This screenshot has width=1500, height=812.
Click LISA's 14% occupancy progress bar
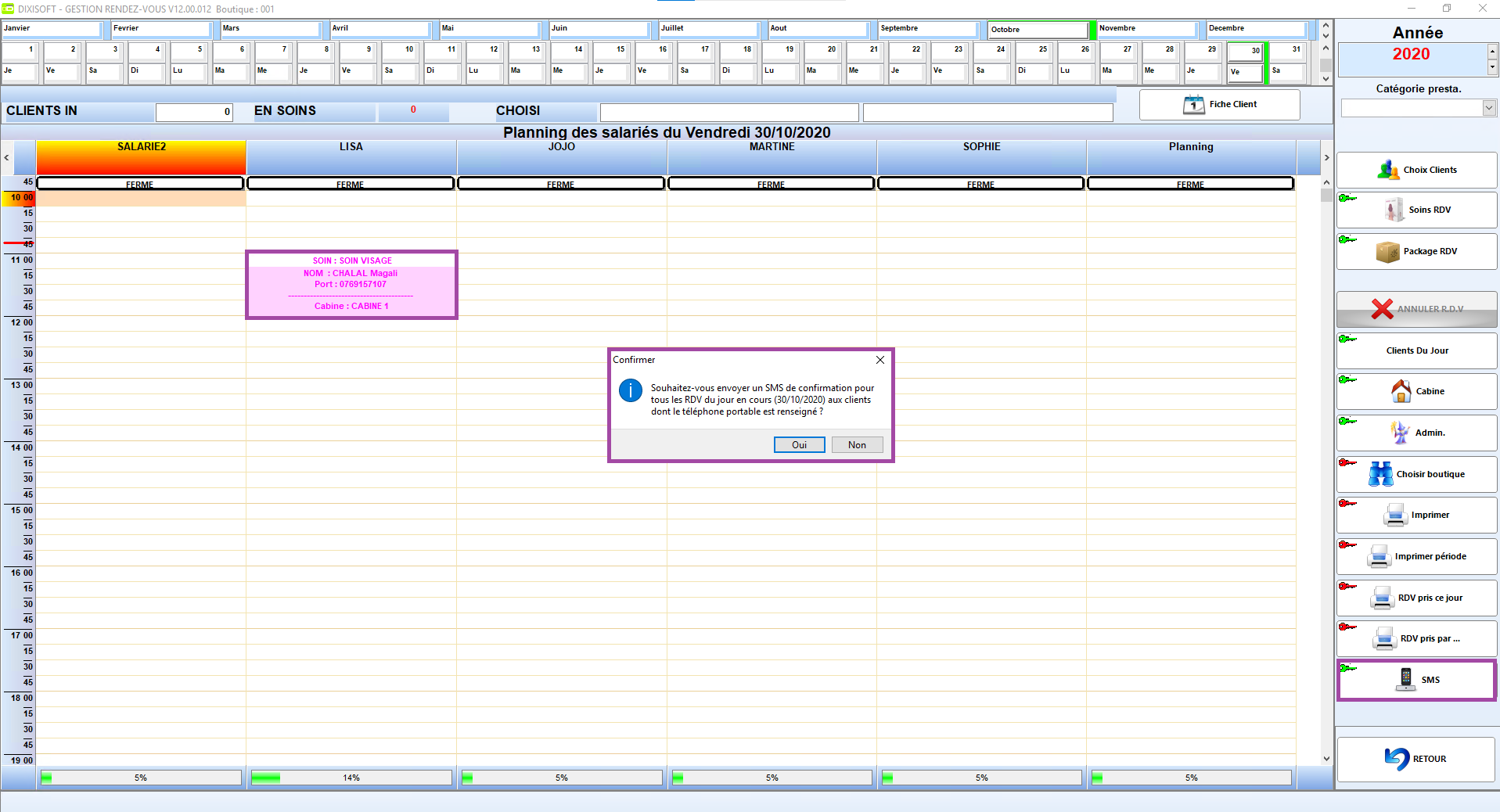point(351,778)
